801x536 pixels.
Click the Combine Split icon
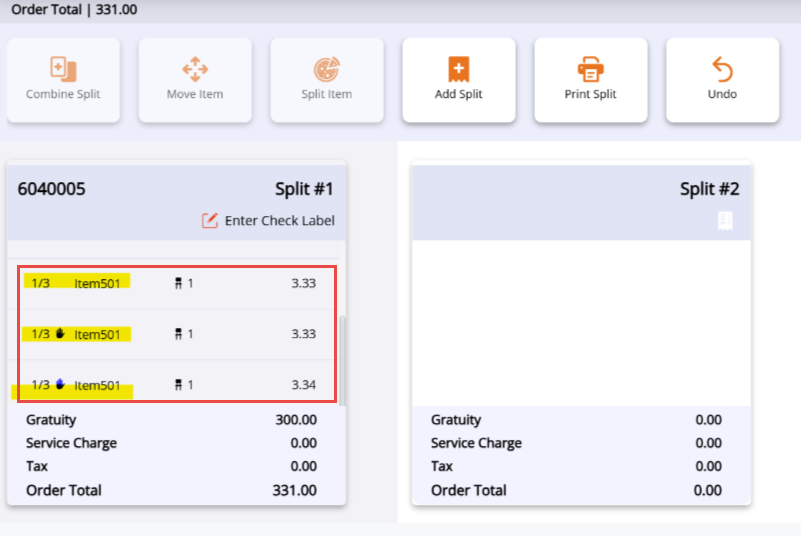point(63,69)
